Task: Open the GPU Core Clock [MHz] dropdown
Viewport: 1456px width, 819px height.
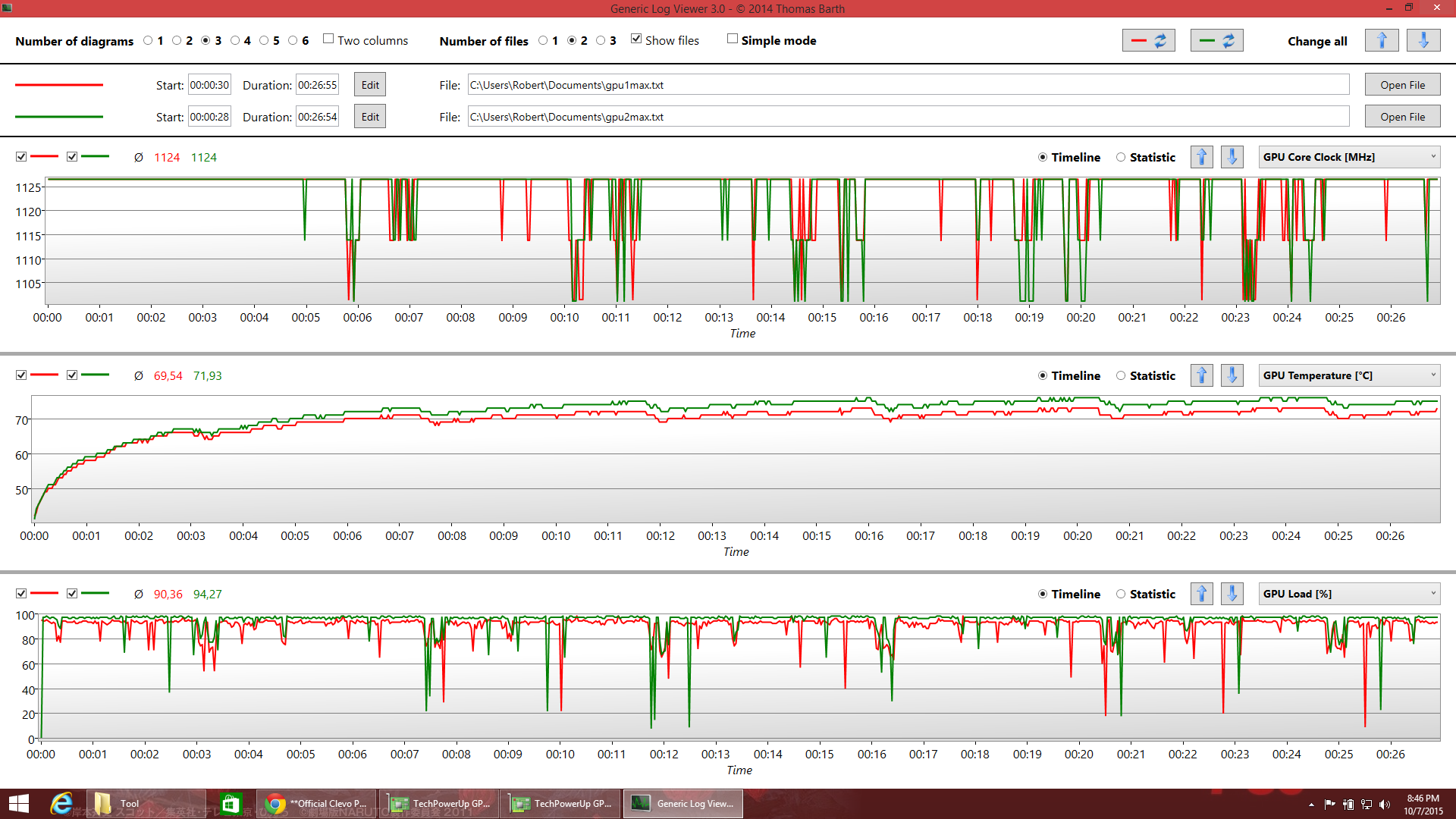Action: [1349, 157]
